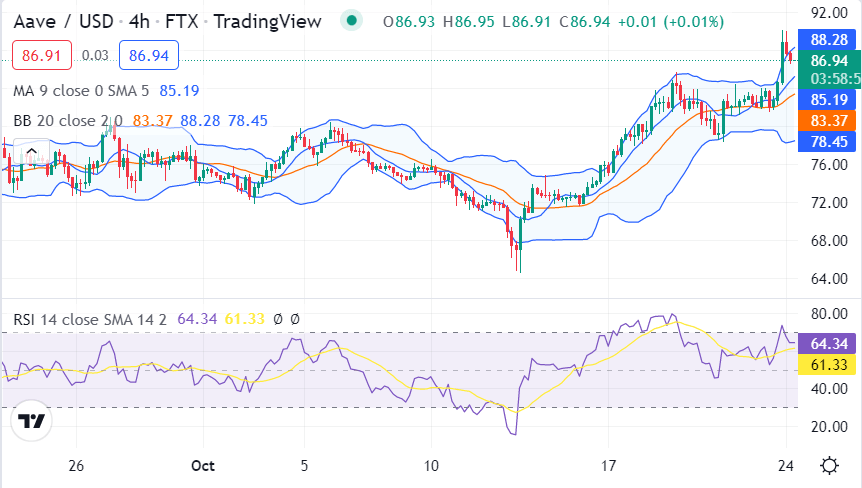This screenshot has height=488, width=862.
Task: Click the green market status dot
Action: pos(351,21)
